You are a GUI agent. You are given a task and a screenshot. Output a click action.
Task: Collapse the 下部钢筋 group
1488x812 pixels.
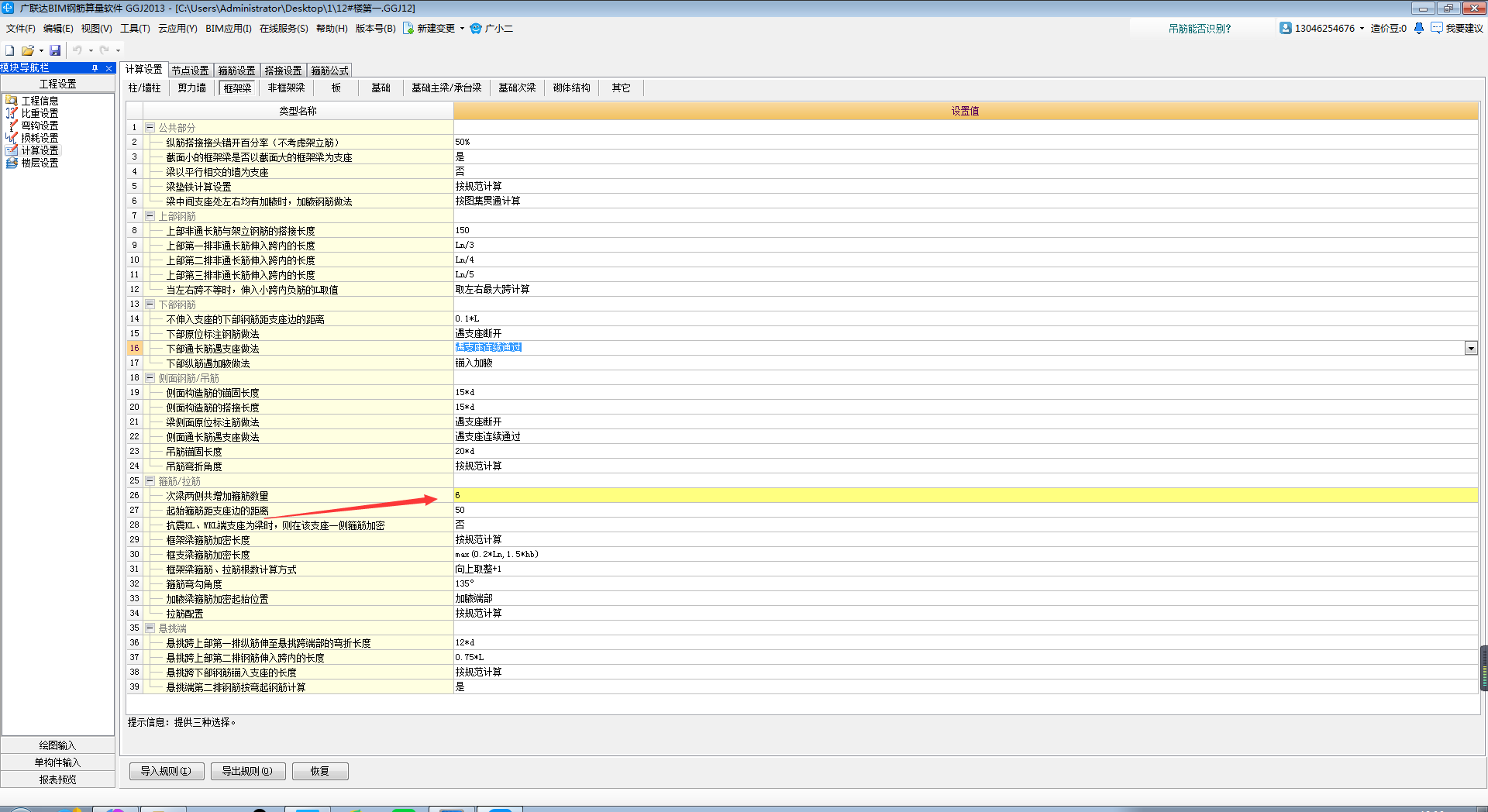(150, 304)
